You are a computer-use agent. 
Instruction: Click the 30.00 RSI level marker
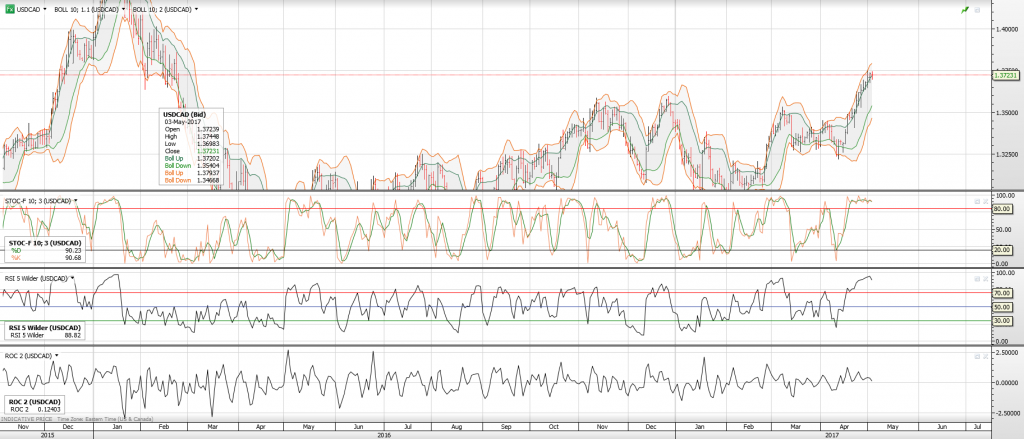(x=1004, y=320)
